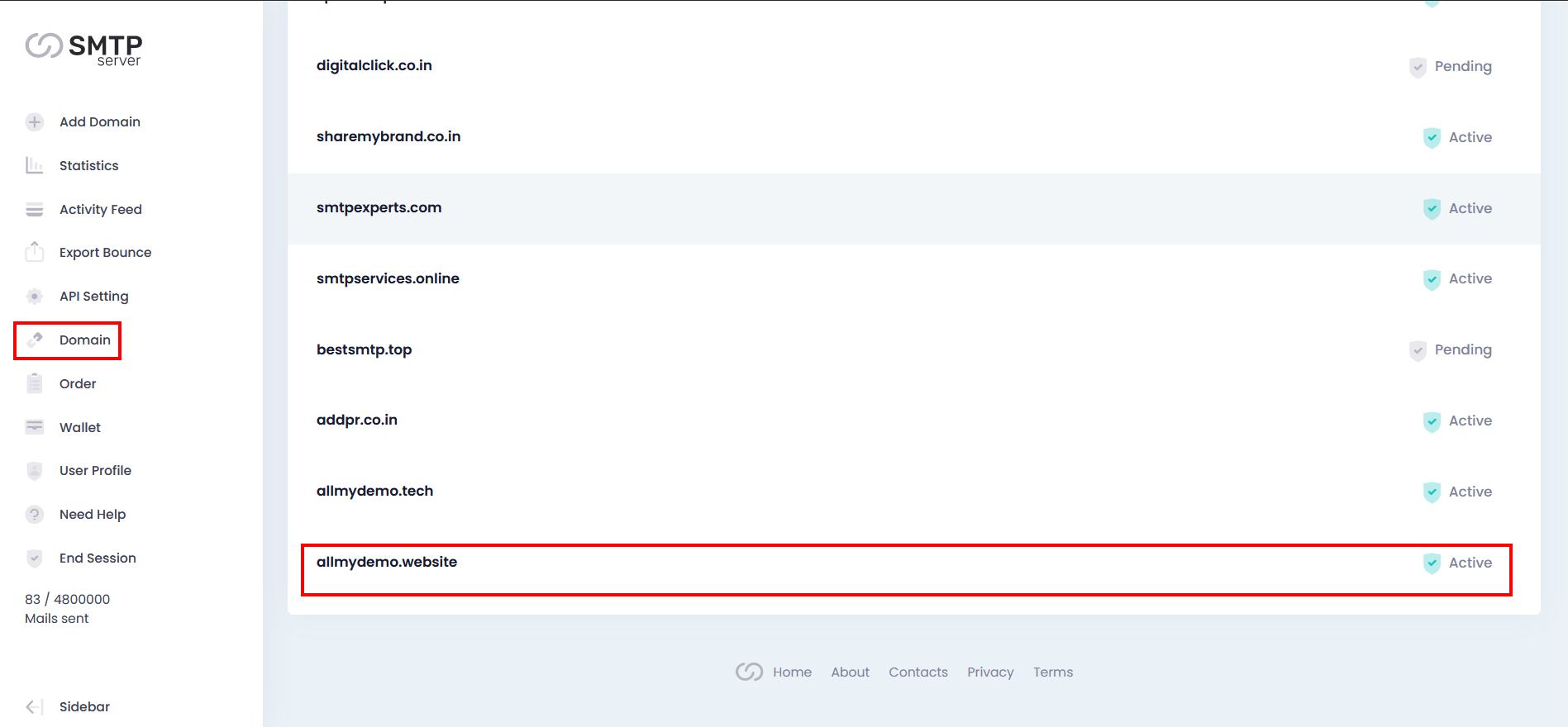
Task: Click the plus icon beside Add Domain
Action: click(x=34, y=122)
